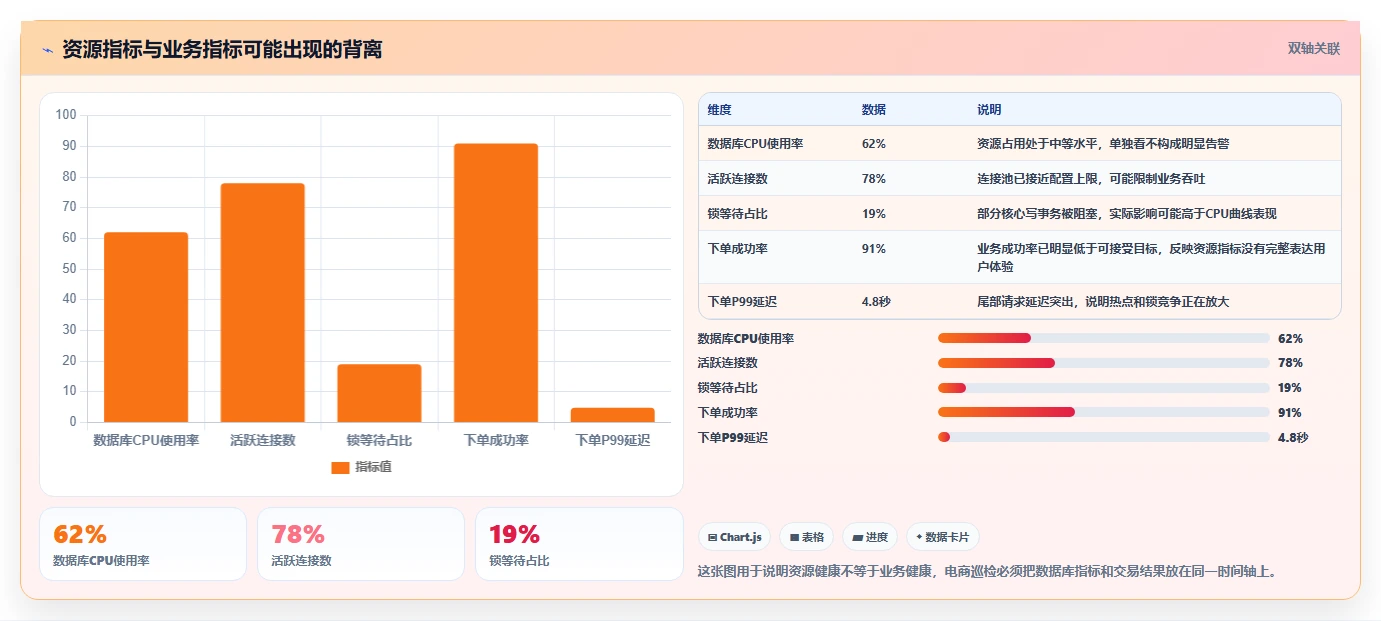Click the 62% value in the table
The image size is (1381, 621).
click(x=873, y=144)
